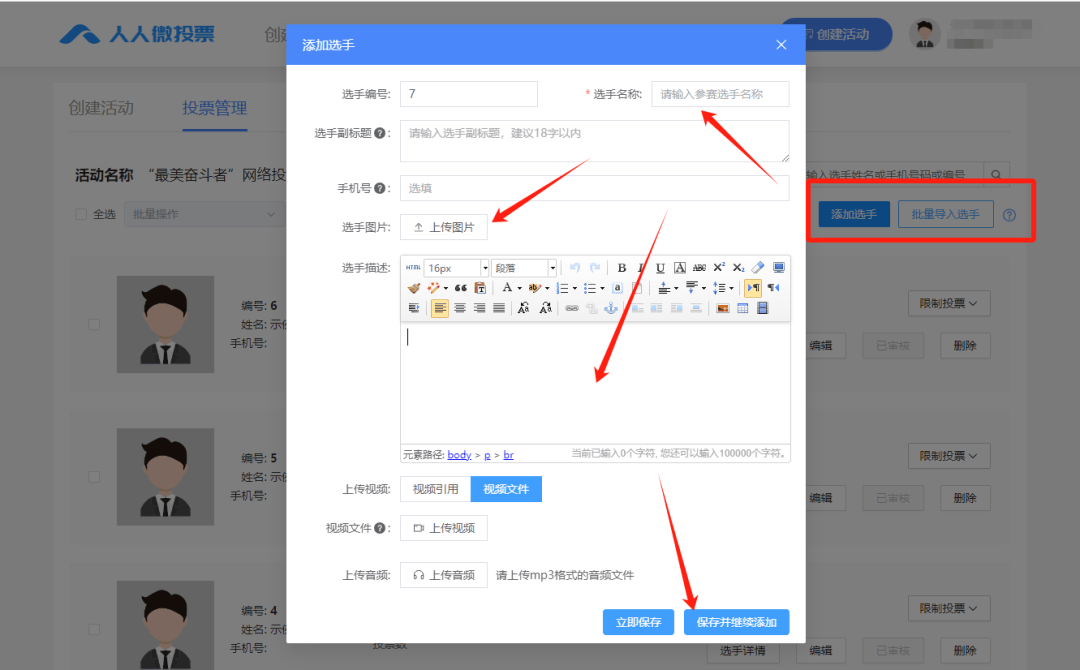Screen dimensions: 1080x670
Task: Click paste-as-plain-text clipboard icon
Action: click(481, 288)
